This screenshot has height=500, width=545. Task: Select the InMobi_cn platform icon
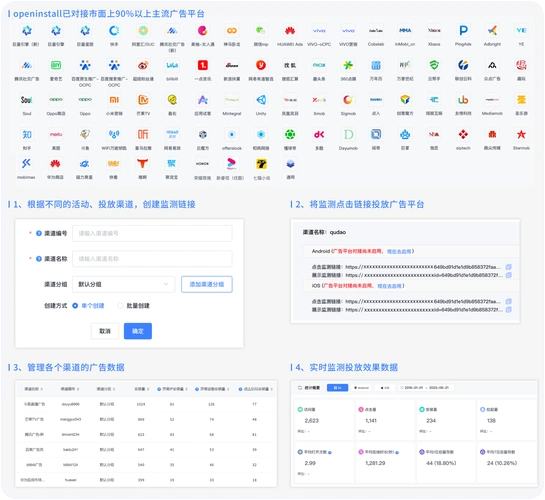405,31
